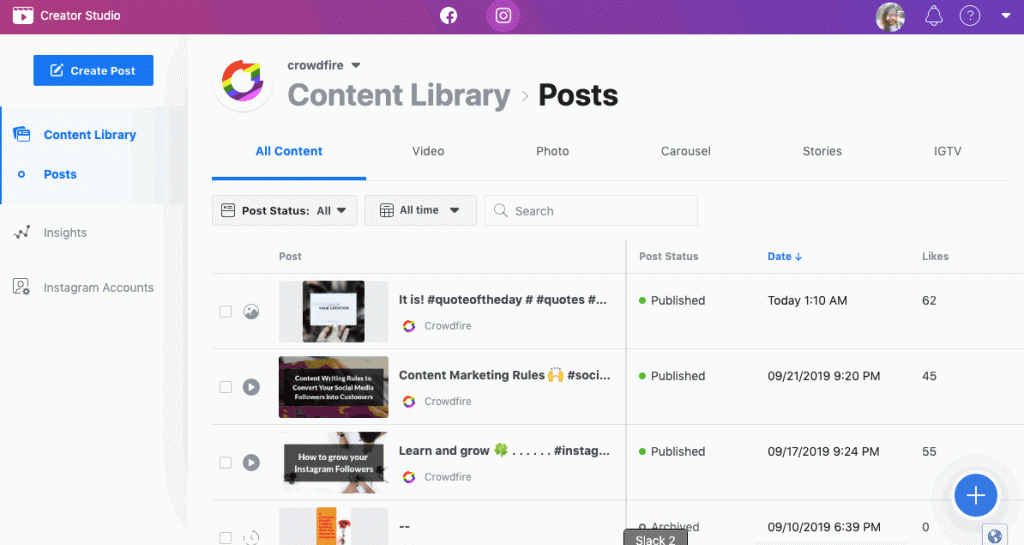Open the notifications bell

click(x=934, y=16)
